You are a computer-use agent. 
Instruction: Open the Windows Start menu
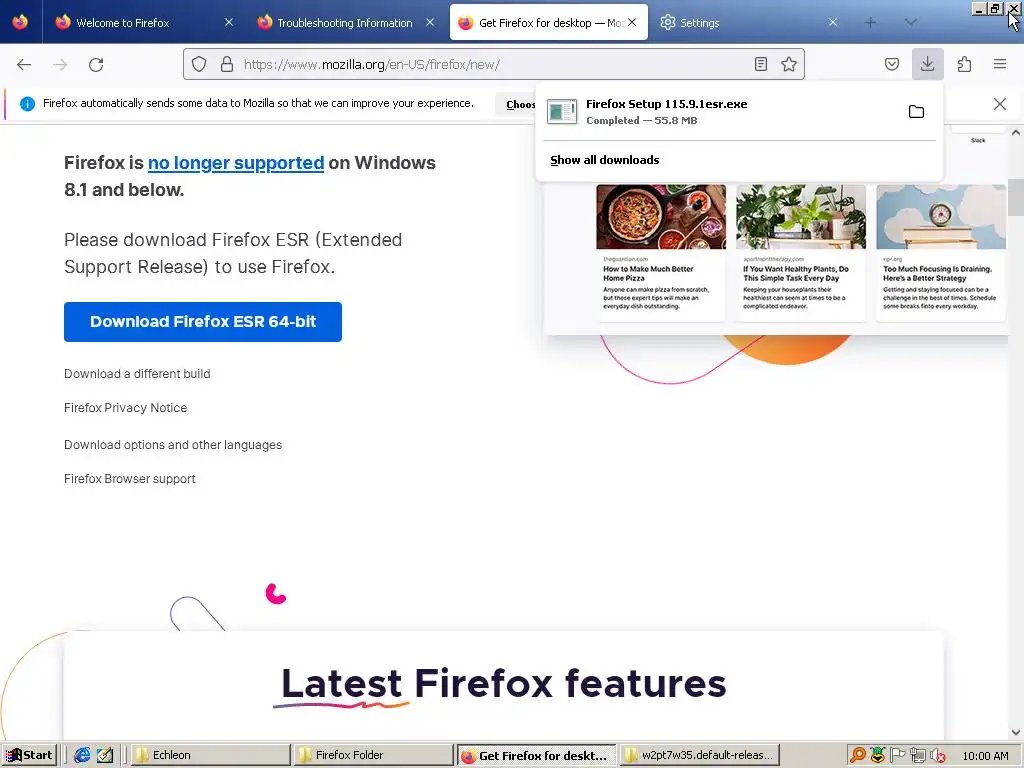point(30,755)
